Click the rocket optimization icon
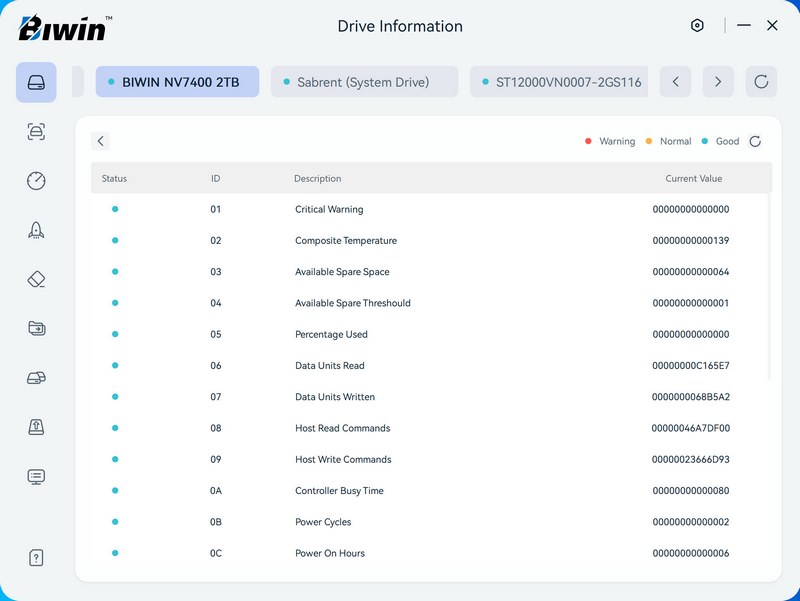Image resolution: width=800 pixels, height=601 pixels. point(36,230)
